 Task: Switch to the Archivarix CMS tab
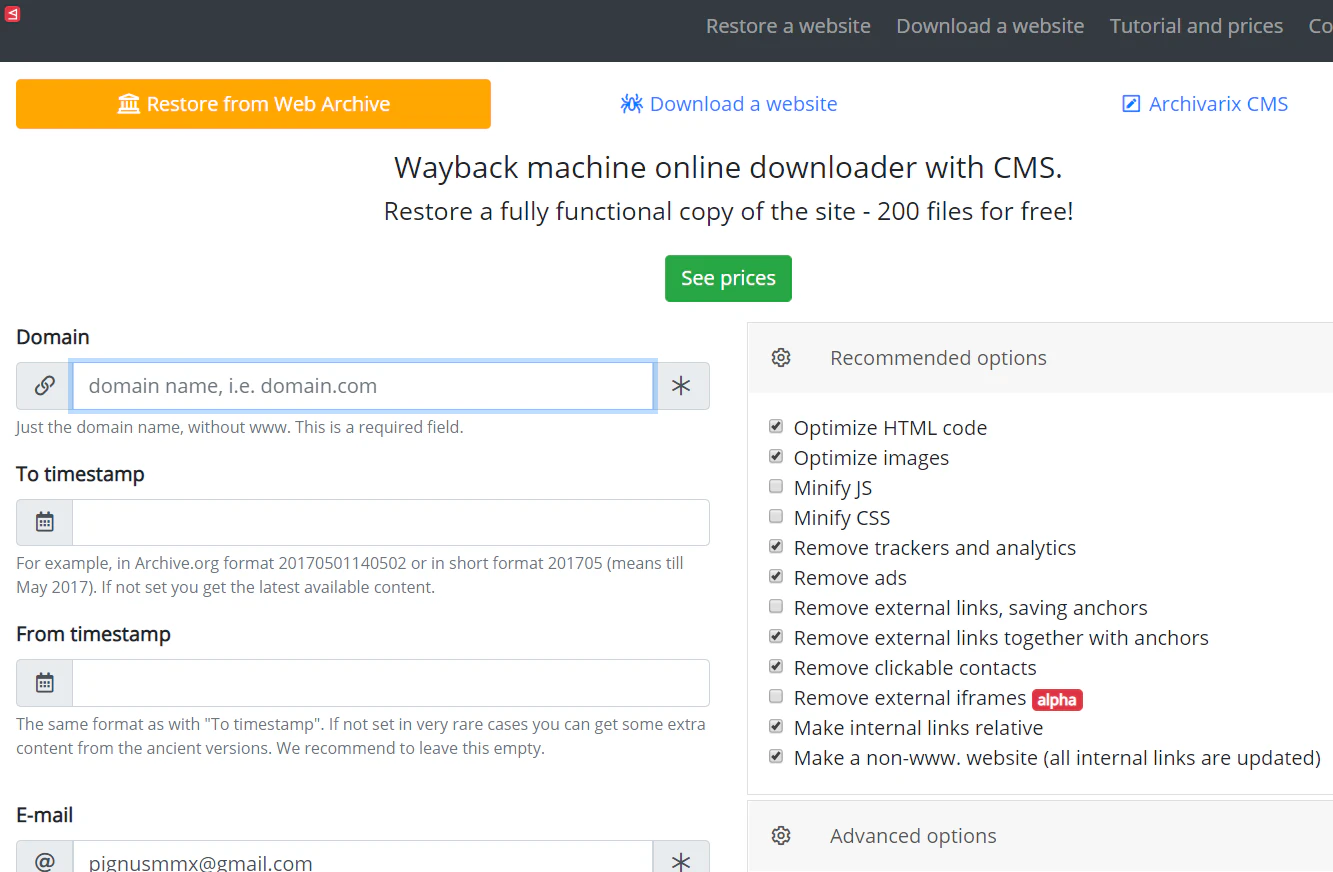coord(1205,104)
